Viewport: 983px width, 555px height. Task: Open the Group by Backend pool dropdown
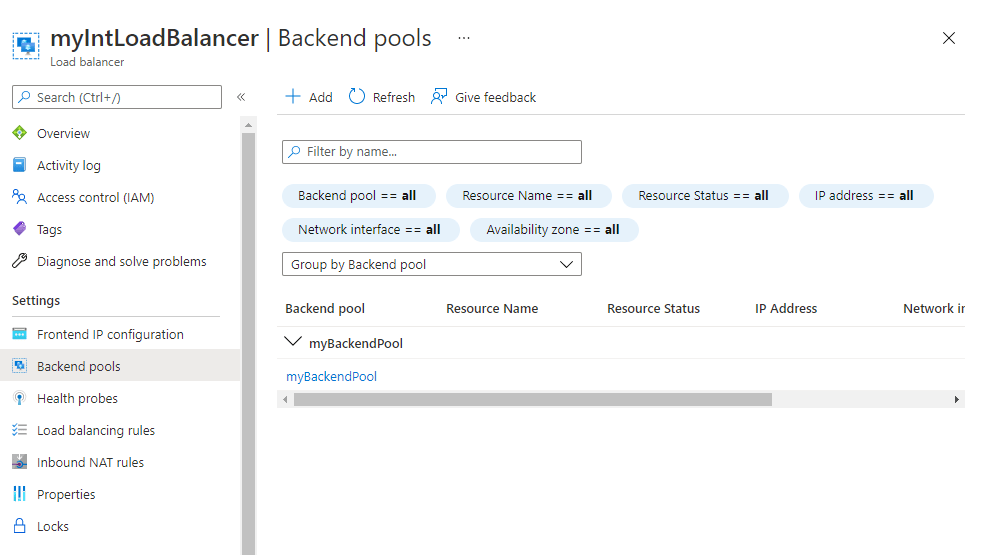(431, 264)
